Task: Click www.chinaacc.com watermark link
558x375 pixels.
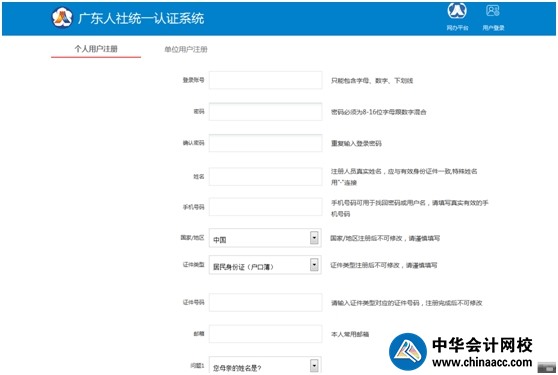Action: click(482, 363)
